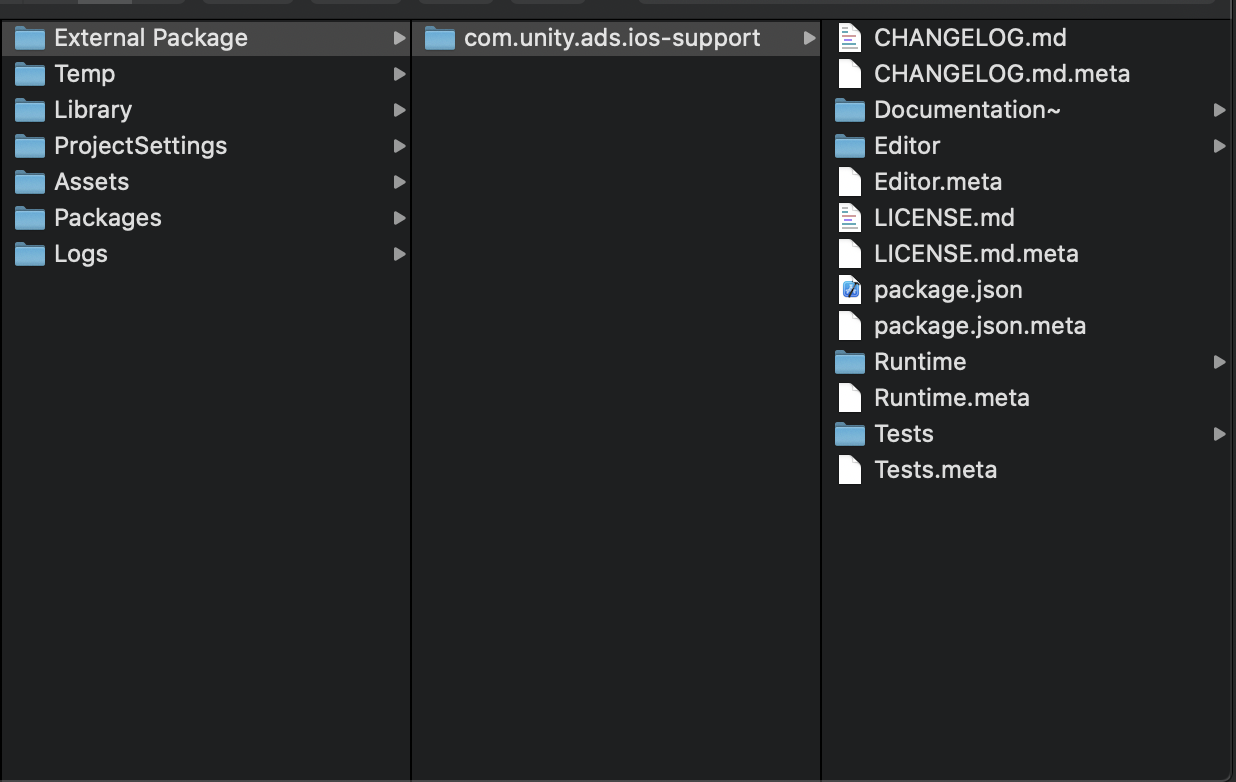1236x782 pixels.
Task: Click the Tests folder icon
Action: 850,434
